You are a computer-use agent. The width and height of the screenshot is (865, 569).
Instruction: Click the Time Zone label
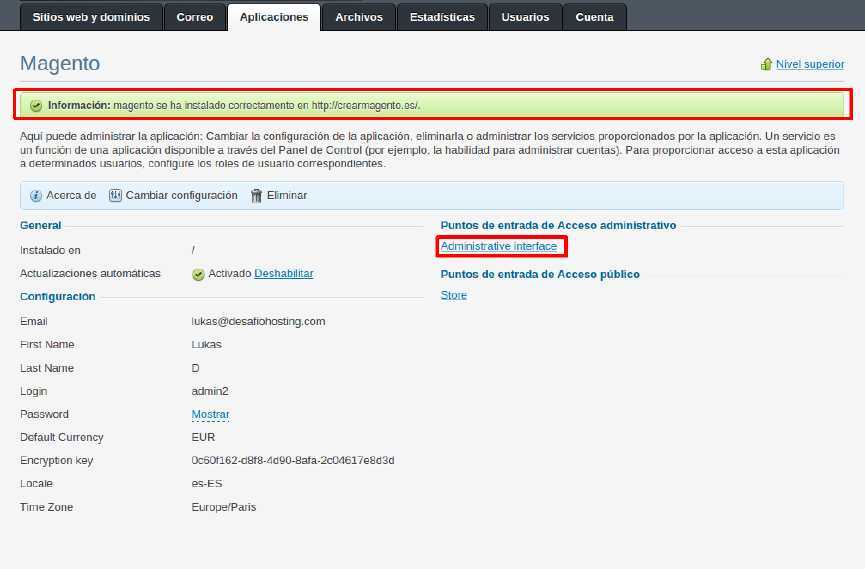[46, 507]
